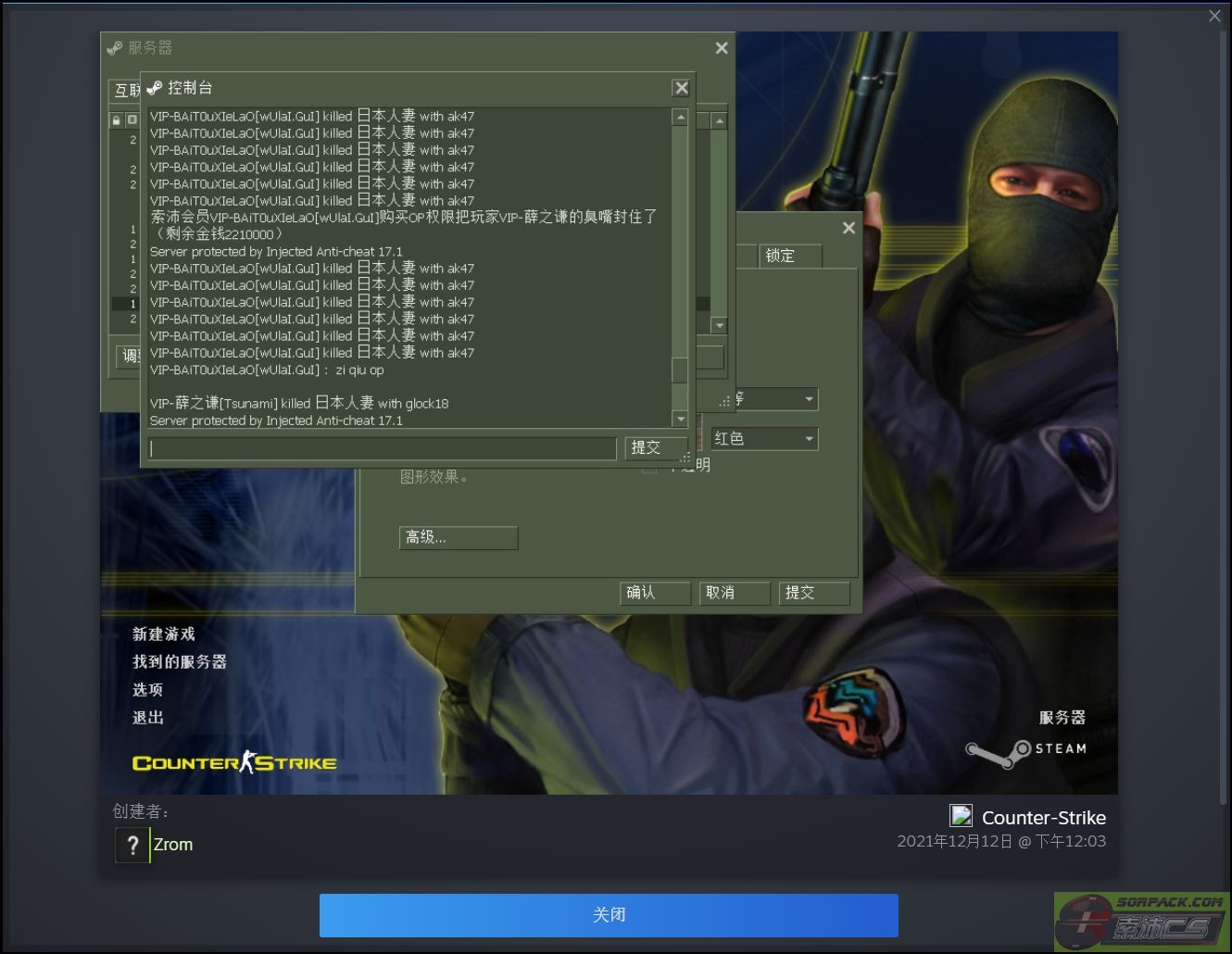Click the square column icon beside the lock
The height and width of the screenshot is (954, 1232).
(x=132, y=120)
